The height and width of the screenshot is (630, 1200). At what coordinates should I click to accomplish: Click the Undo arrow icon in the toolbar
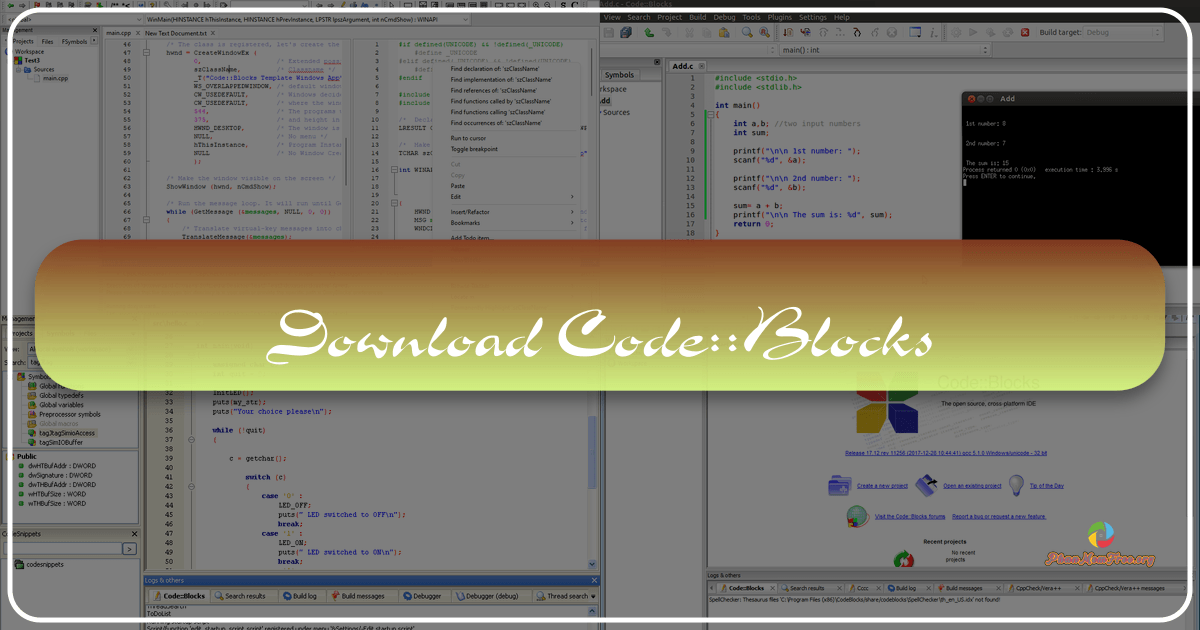(x=649, y=32)
